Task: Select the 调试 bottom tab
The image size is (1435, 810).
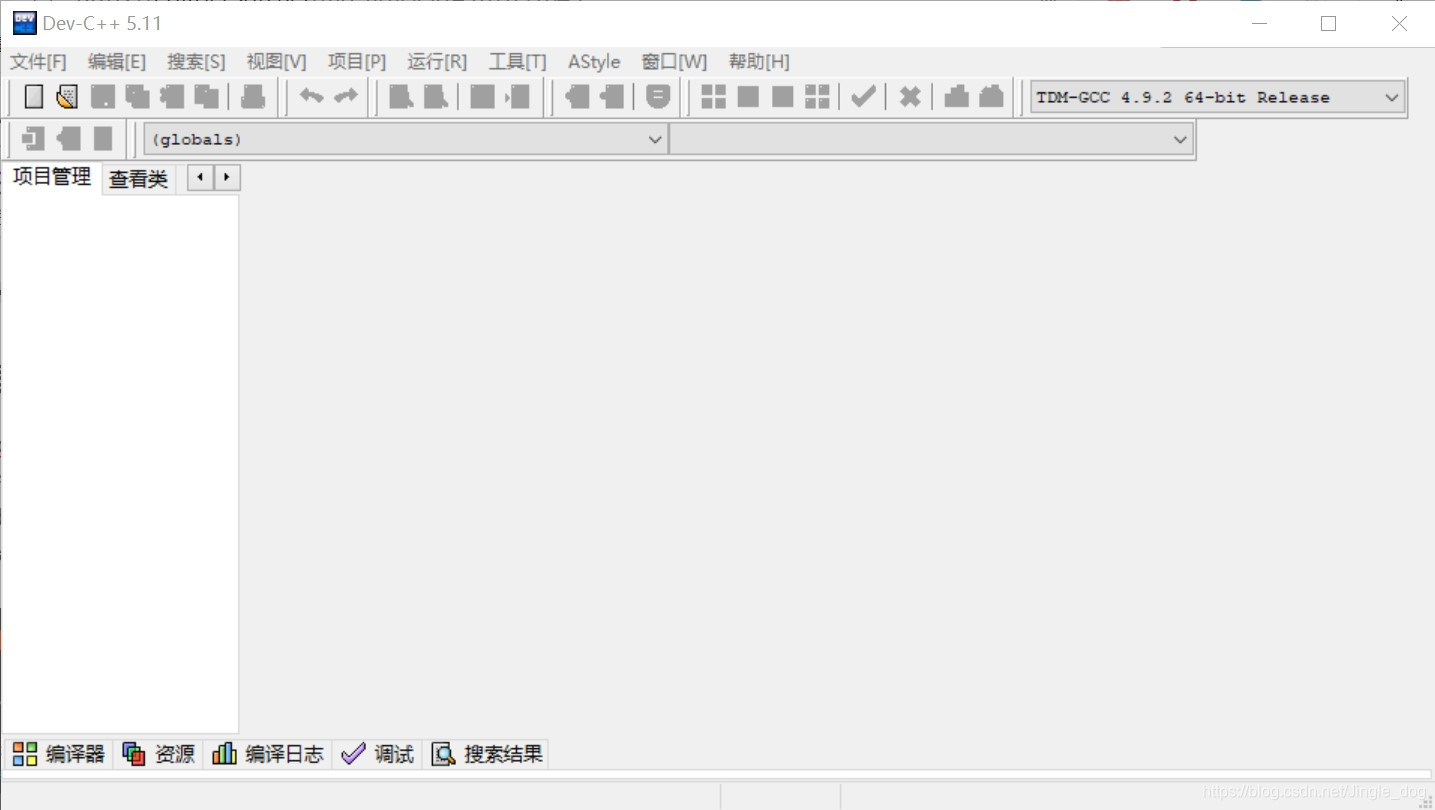Action: [x=377, y=754]
